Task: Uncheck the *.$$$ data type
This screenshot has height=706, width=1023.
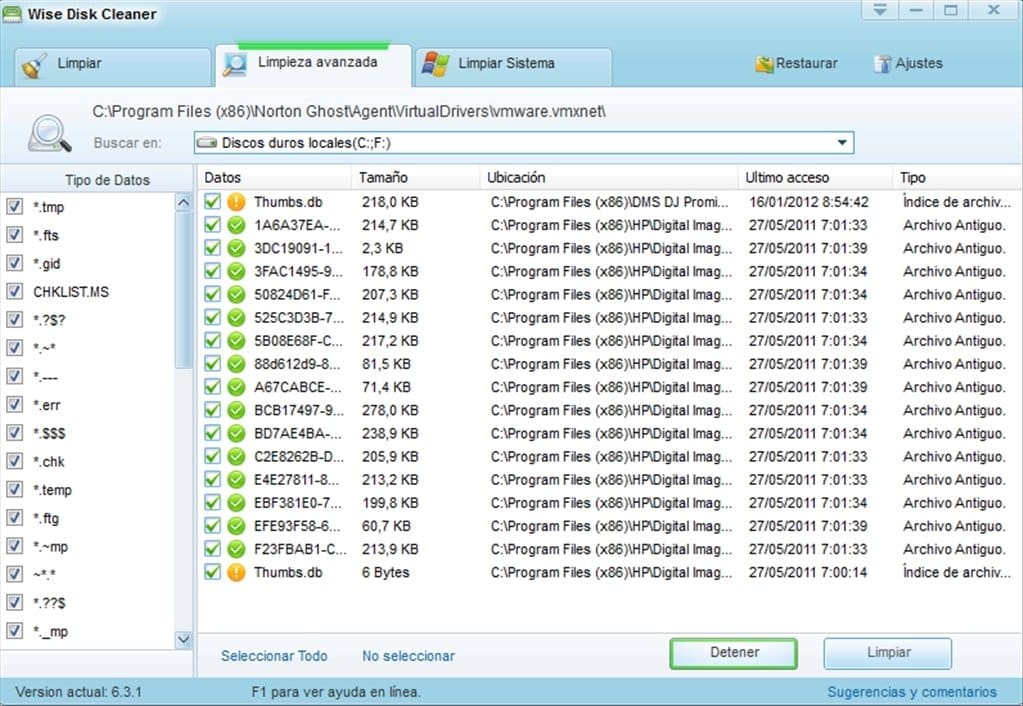Action: [14, 433]
